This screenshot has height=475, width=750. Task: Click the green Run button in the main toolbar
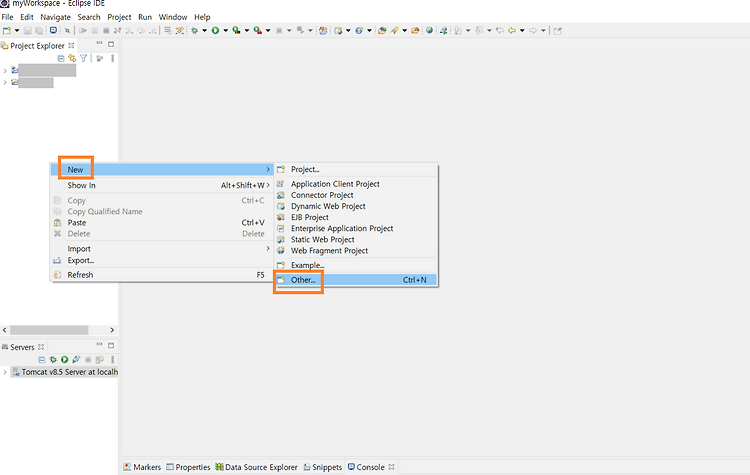click(216, 31)
